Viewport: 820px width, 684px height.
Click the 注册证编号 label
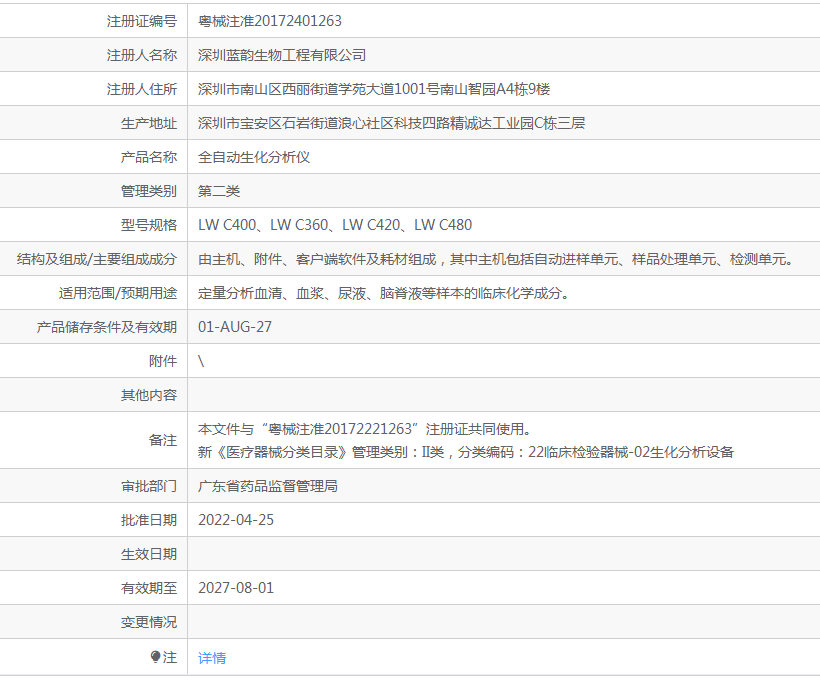pyautogui.click(x=142, y=21)
